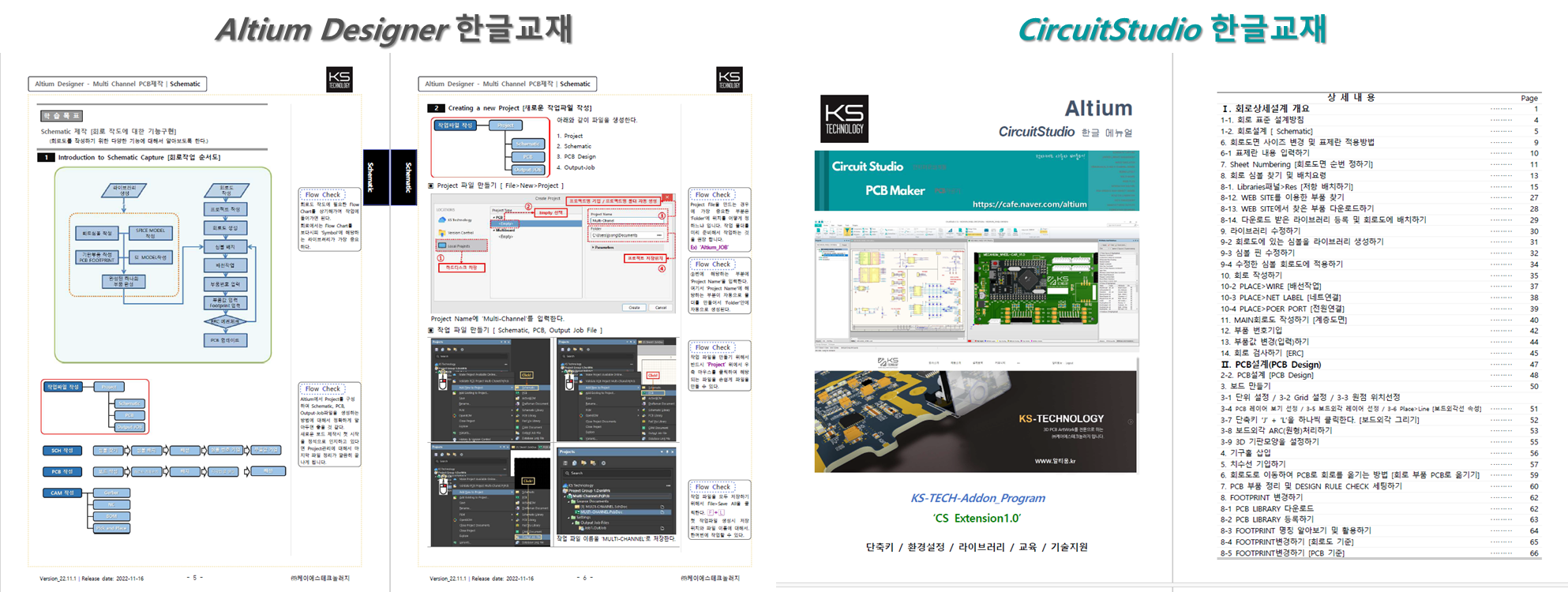Click contents entry '3-8 보드외각 ARC(원형)처리하기'
The height and width of the screenshot is (592, 1568).
pos(1277,430)
